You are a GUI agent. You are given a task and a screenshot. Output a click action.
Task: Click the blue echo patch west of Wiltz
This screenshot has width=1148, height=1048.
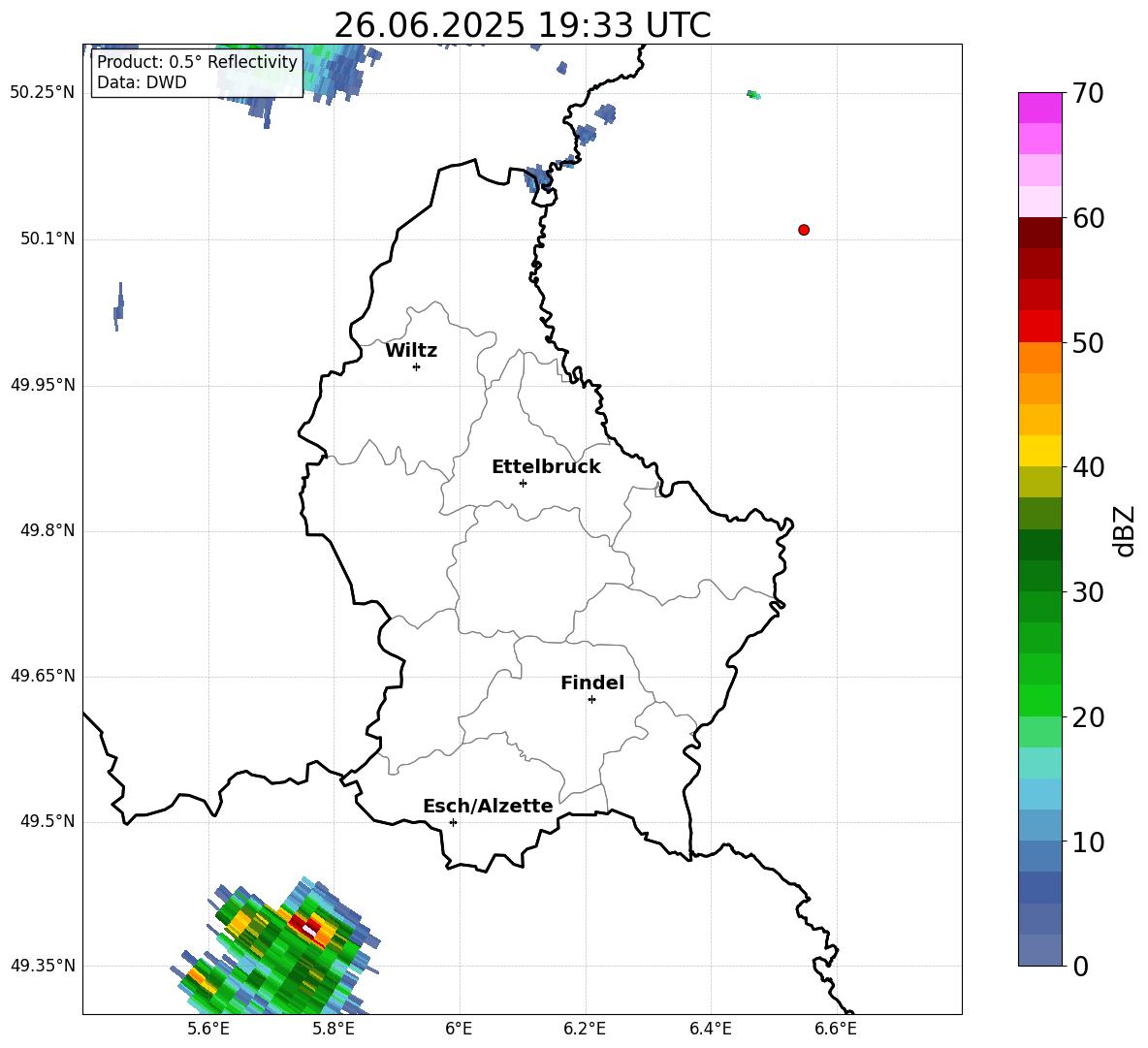(118, 306)
